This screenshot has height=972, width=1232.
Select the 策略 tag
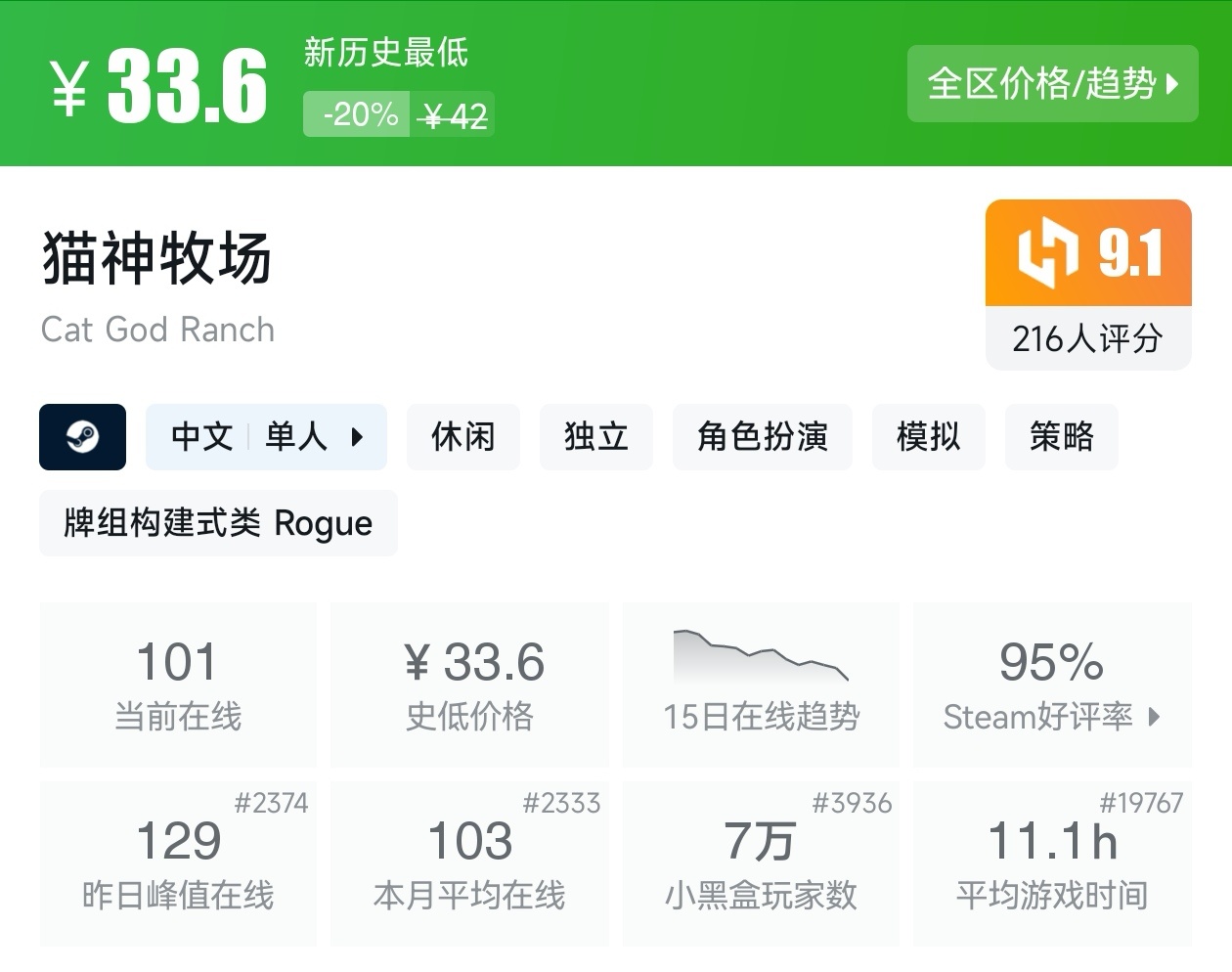point(1062,436)
